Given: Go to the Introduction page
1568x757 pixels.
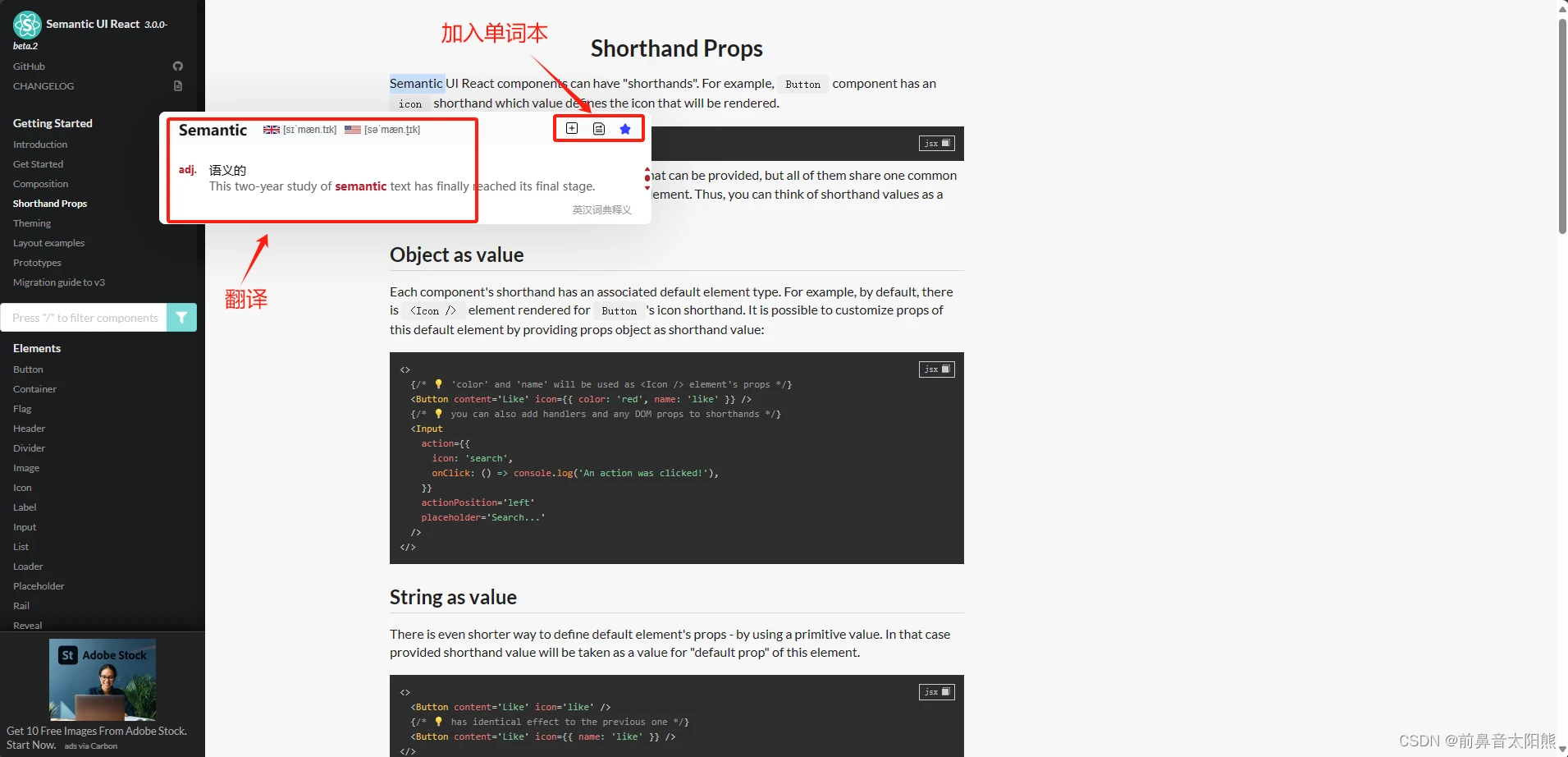Looking at the screenshot, I should pyautogui.click(x=40, y=145).
